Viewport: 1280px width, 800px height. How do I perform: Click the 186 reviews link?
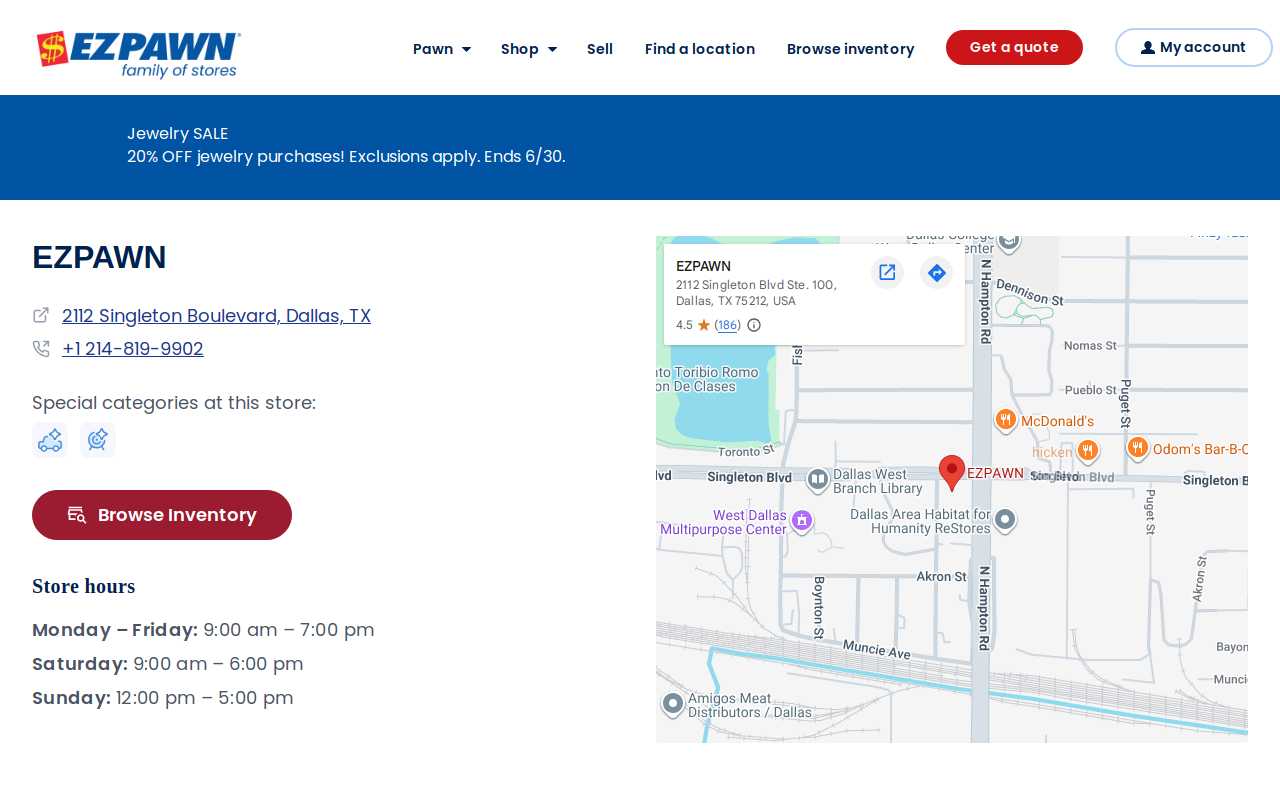click(x=728, y=325)
